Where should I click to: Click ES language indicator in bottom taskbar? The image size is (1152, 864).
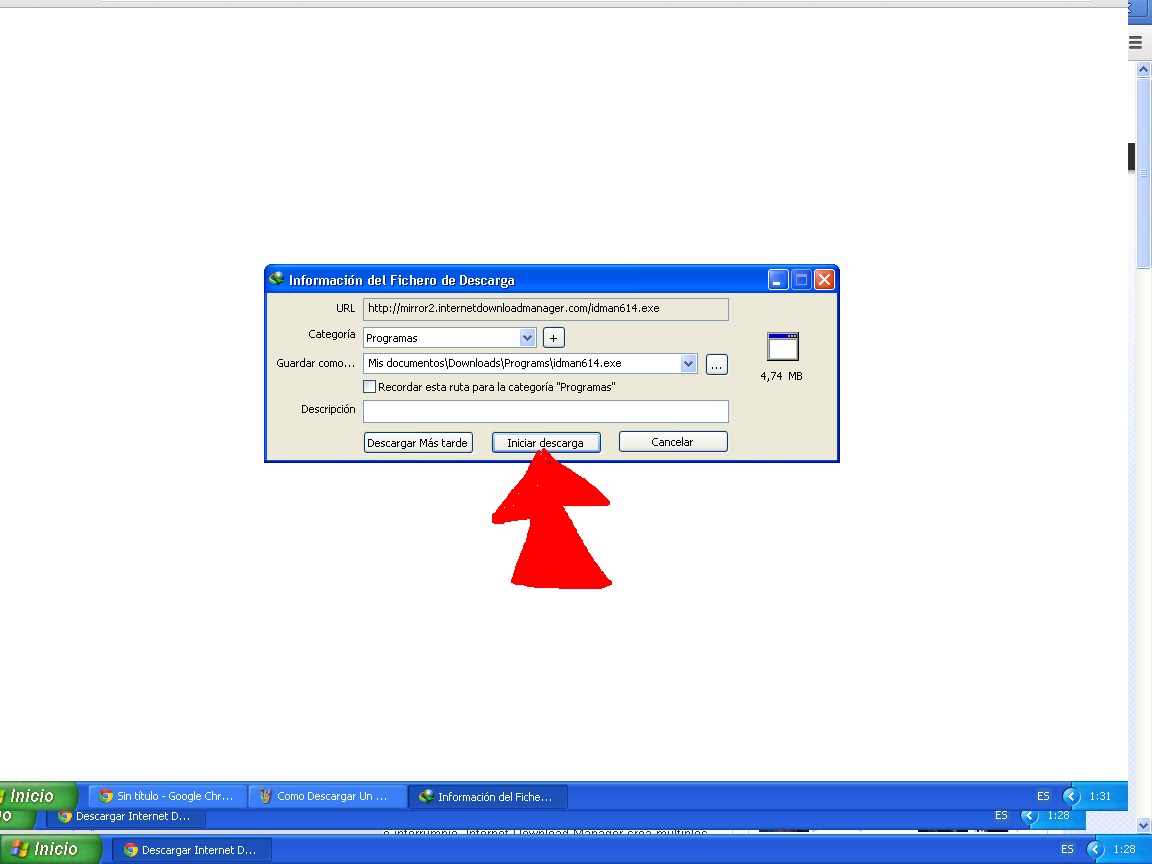[1067, 849]
